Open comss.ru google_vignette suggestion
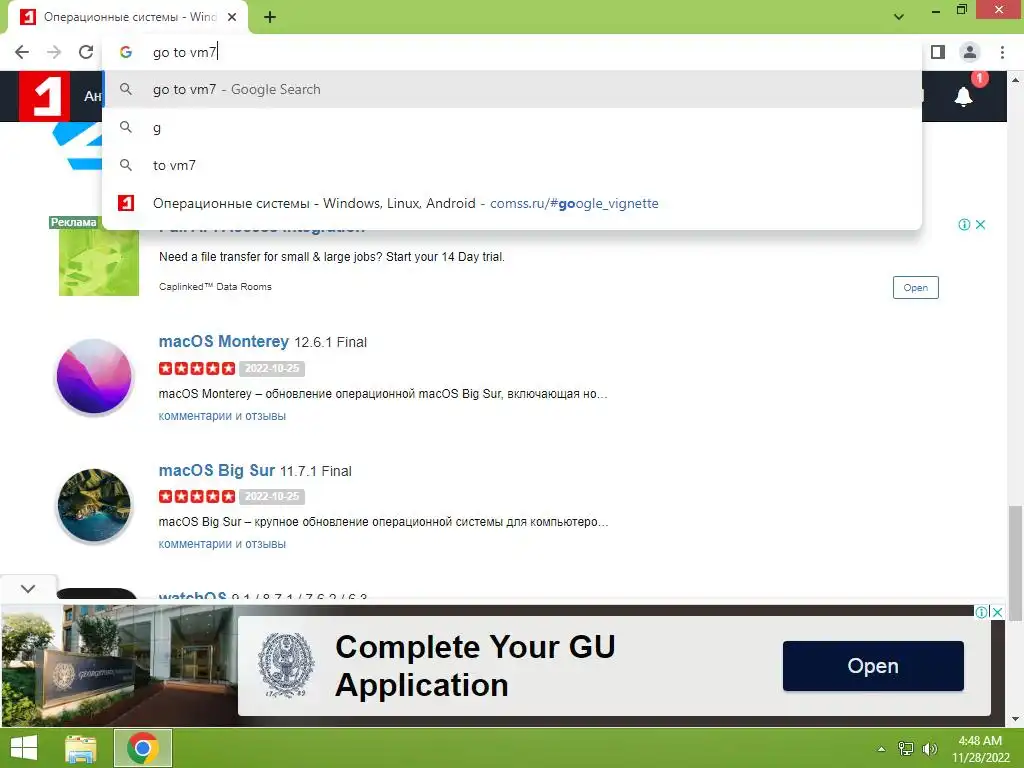The image size is (1024, 768). point(512,203)
